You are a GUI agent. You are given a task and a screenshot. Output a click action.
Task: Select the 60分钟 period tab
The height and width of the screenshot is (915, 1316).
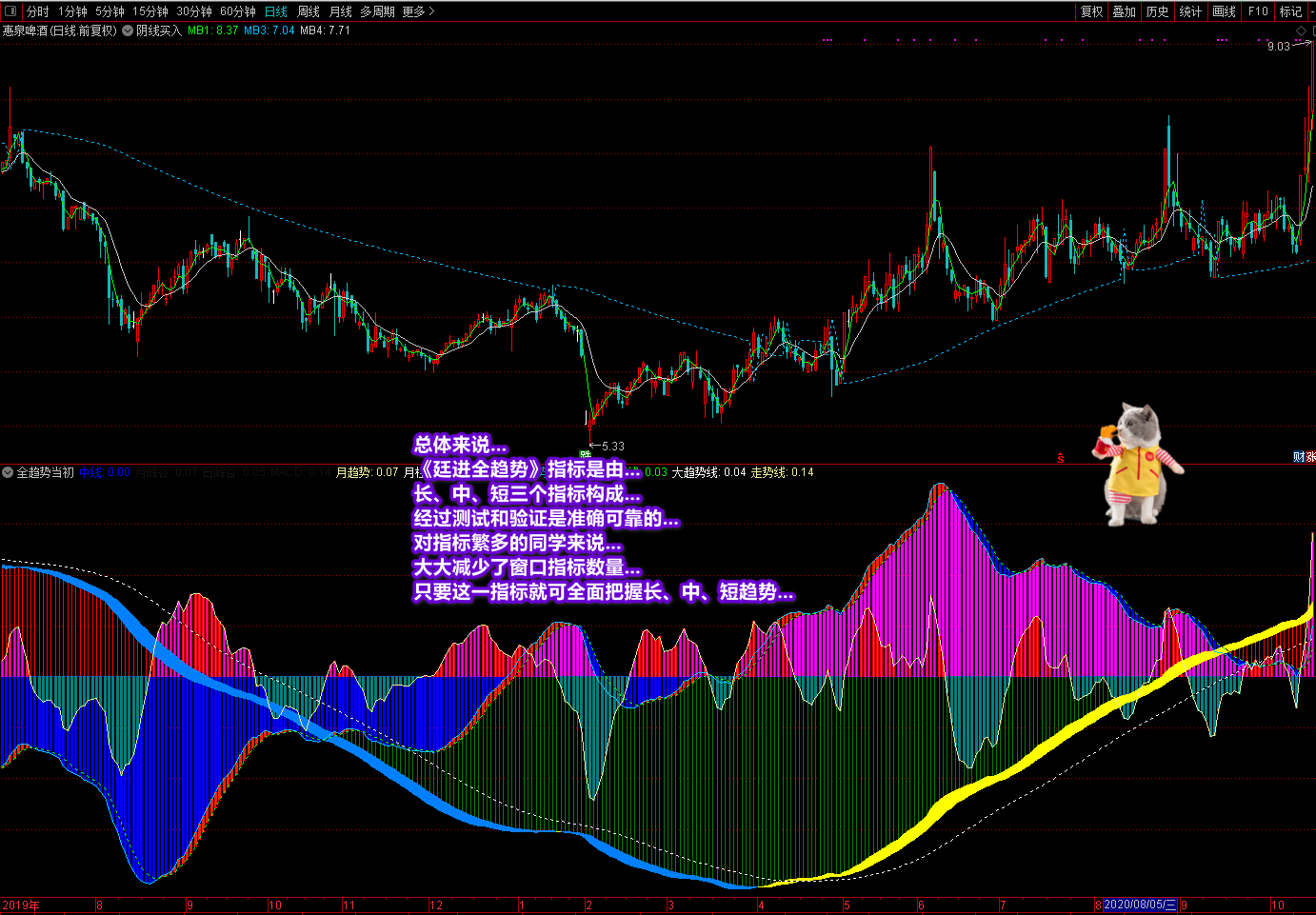238,11
